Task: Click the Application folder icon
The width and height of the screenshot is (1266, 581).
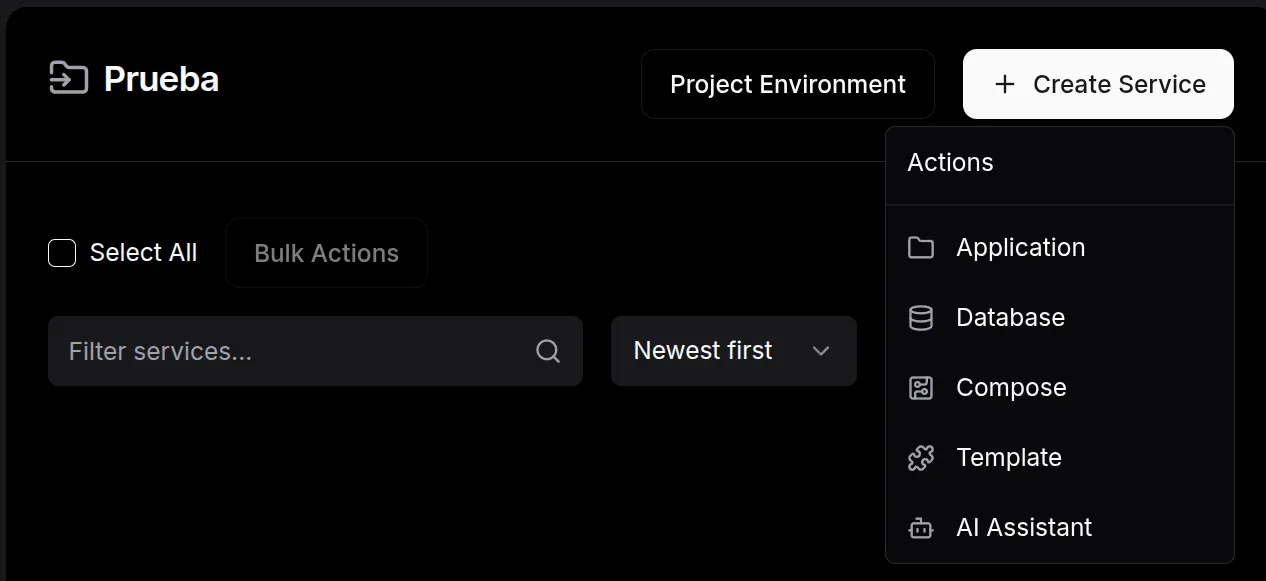Action: pyautogui.click(x=920, y=248)
